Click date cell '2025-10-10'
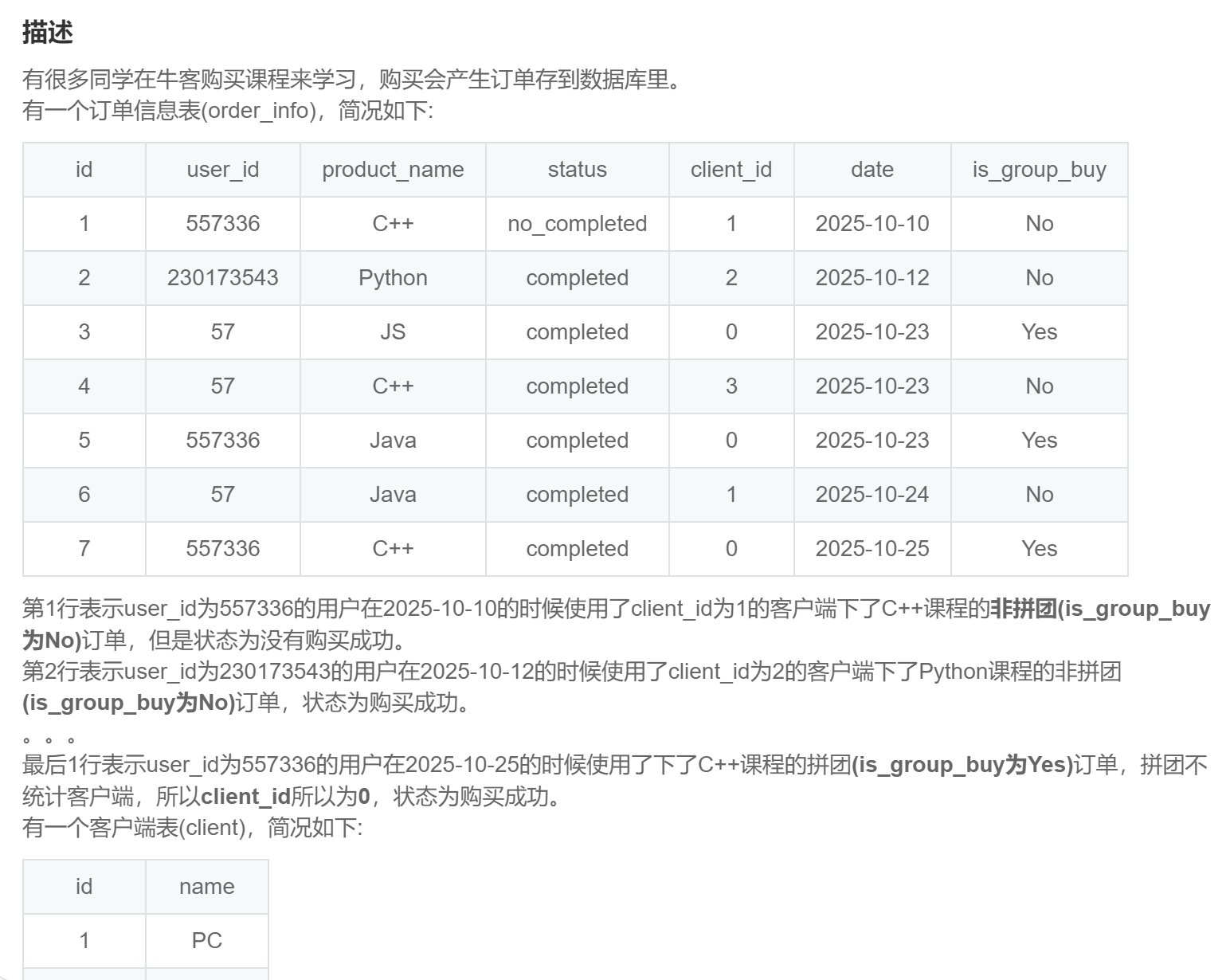The image size is (1230, 980). (872, 224)
